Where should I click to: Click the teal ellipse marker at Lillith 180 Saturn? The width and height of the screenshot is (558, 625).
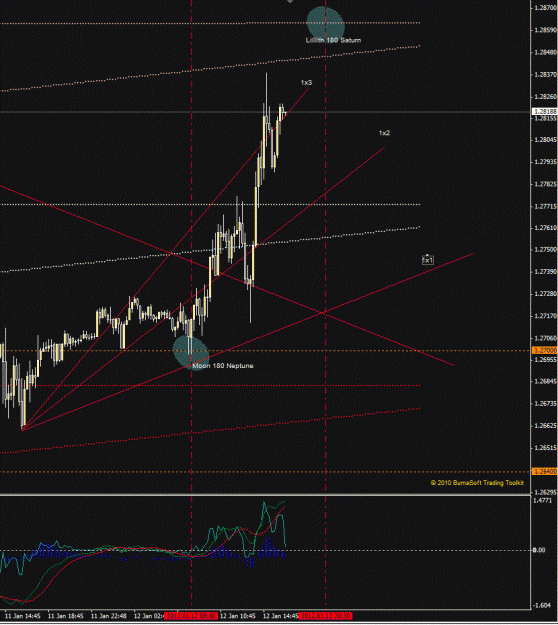(326, 23)
